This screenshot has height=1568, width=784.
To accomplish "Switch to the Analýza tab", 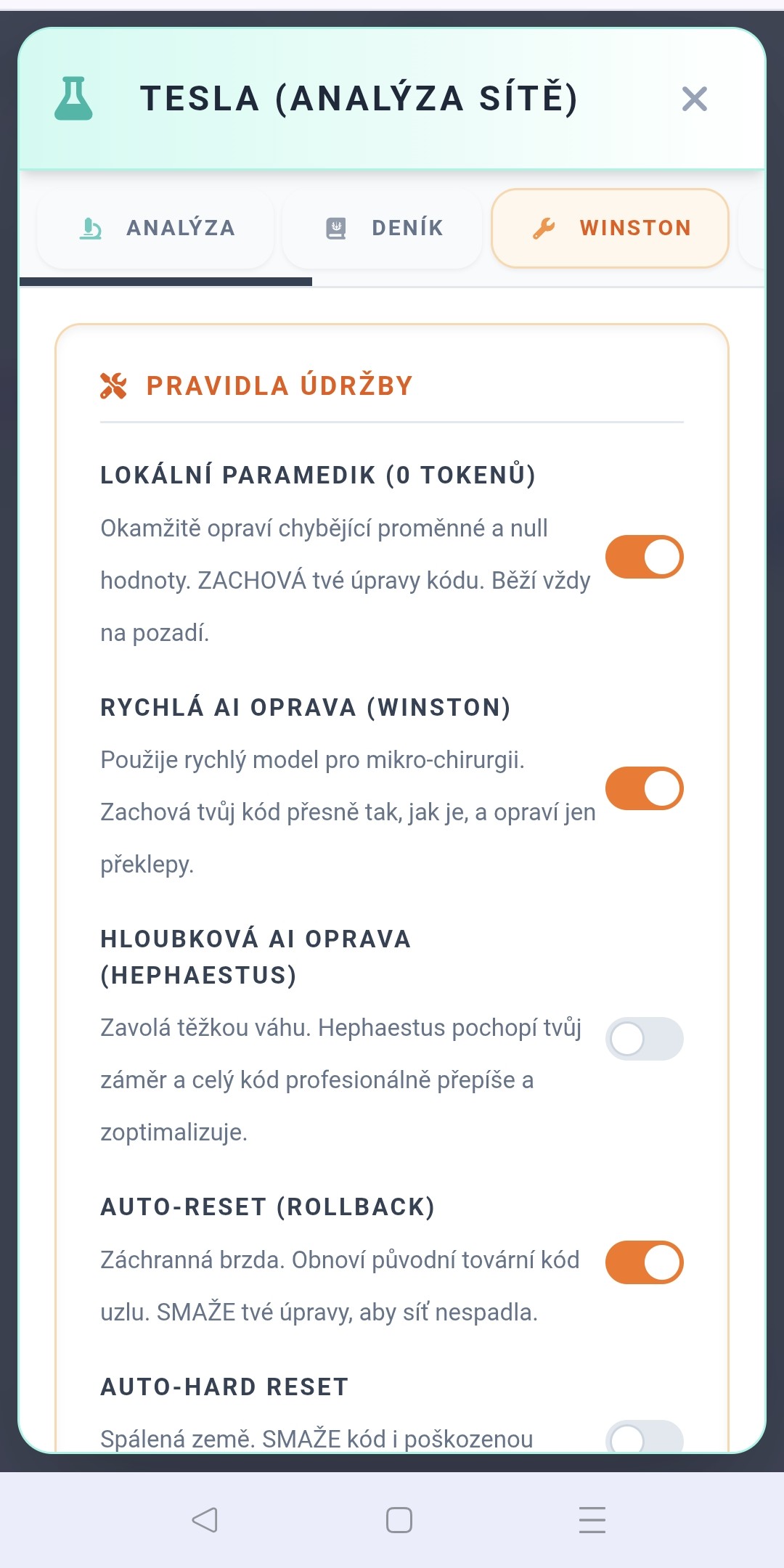I will (x=155, y=228).
